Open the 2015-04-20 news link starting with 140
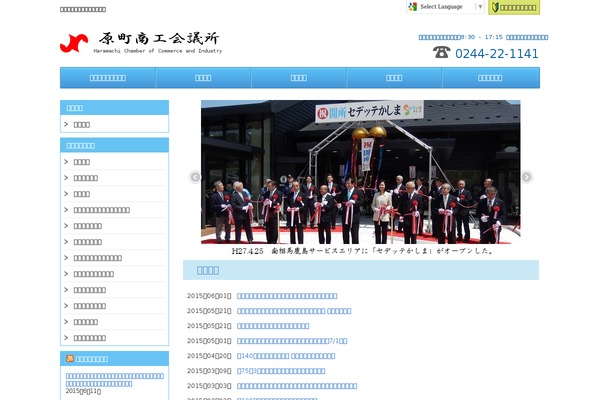Image resolution: width=600 pixels, height=400 pixels. coord(286,356)
